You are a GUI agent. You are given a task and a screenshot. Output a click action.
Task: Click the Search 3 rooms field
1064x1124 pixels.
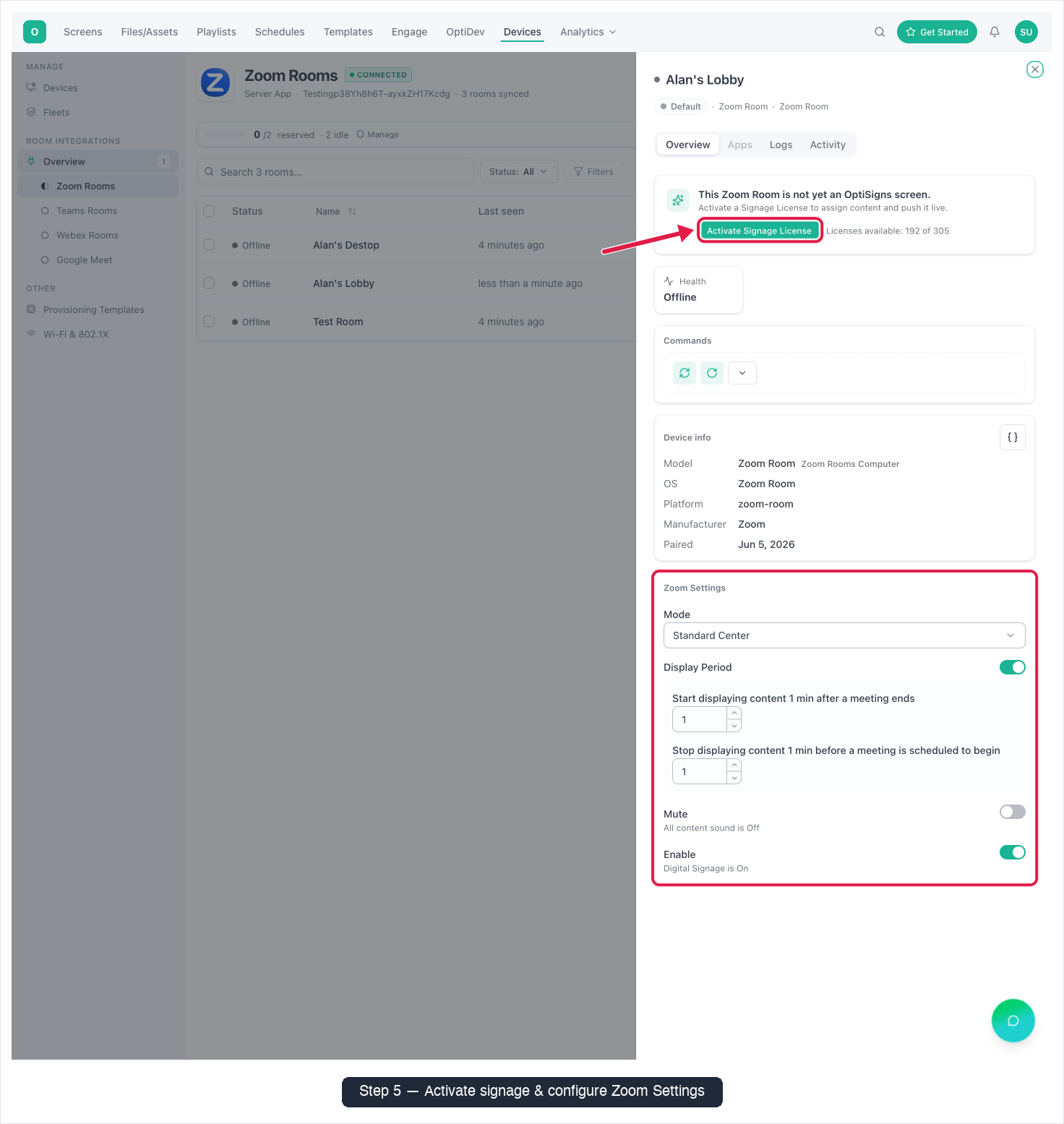[335, 171]
